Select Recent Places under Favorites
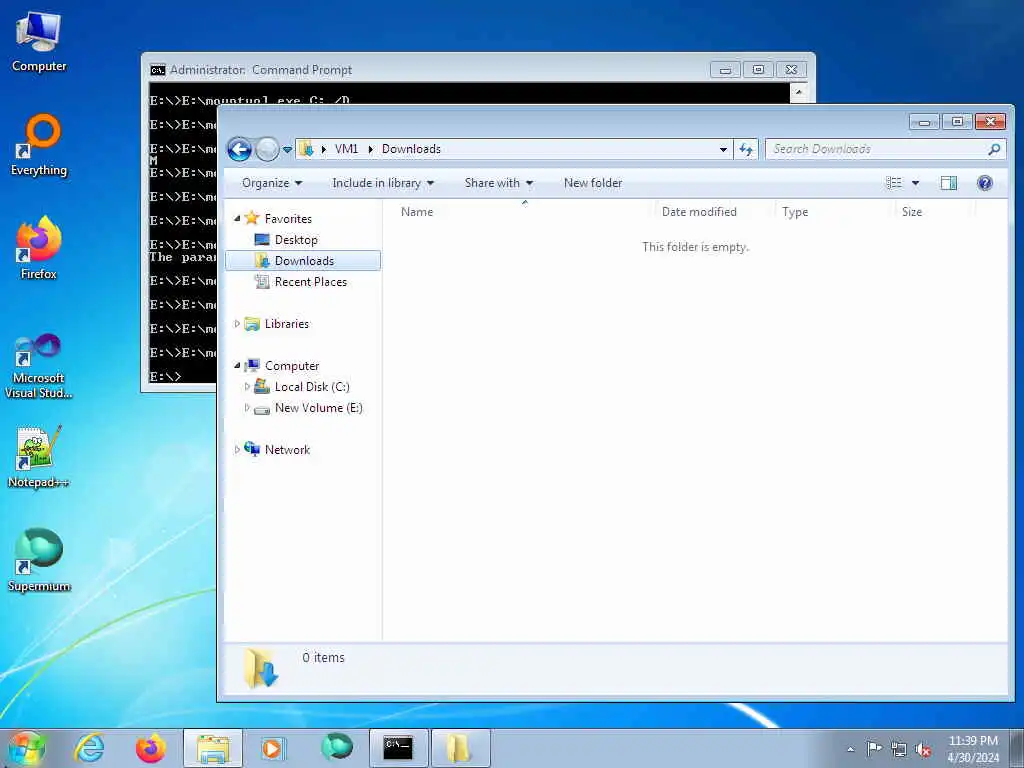Viewport: 1024px width, 768px height. [311, 281]
